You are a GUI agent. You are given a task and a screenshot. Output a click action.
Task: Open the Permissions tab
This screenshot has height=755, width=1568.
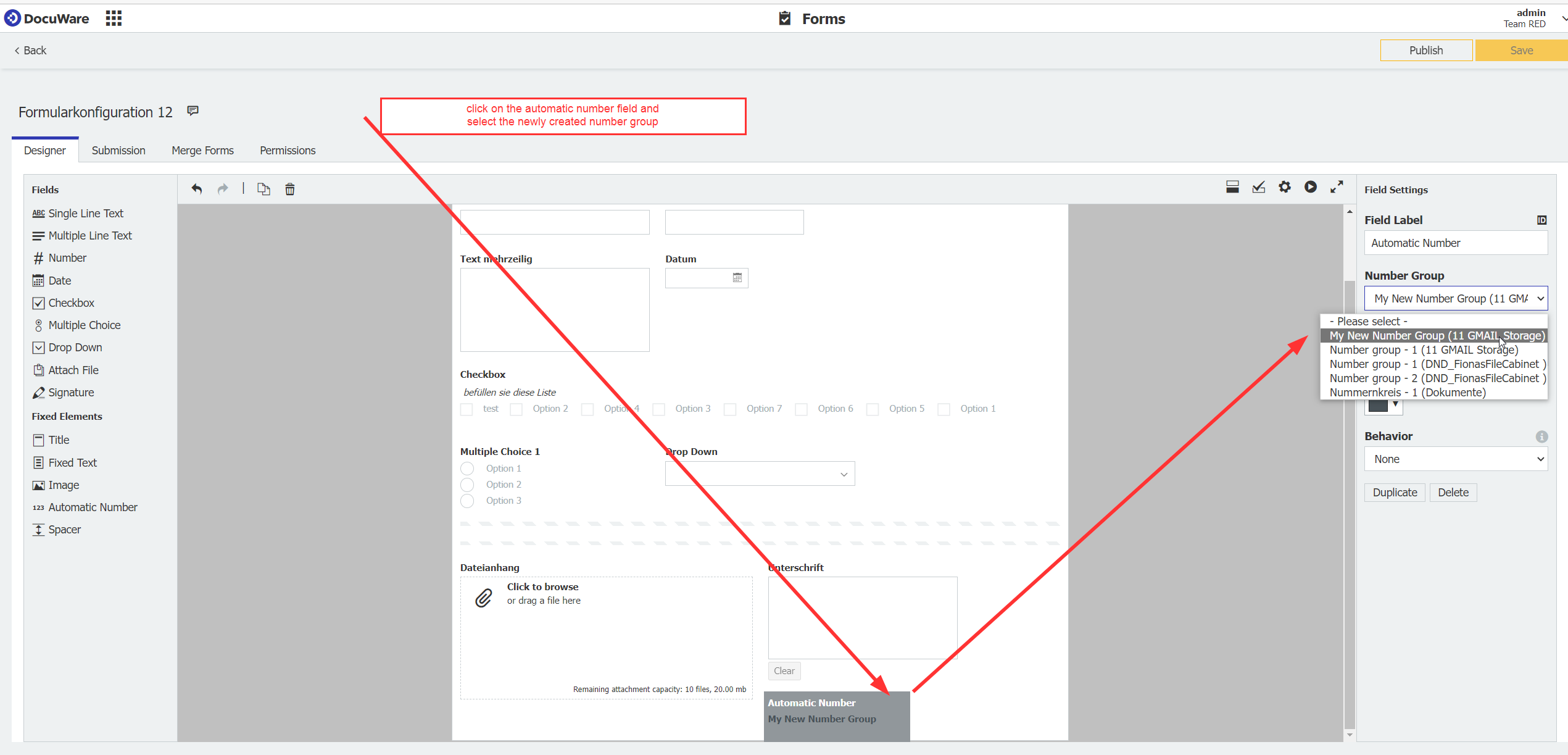coord(288,151)
